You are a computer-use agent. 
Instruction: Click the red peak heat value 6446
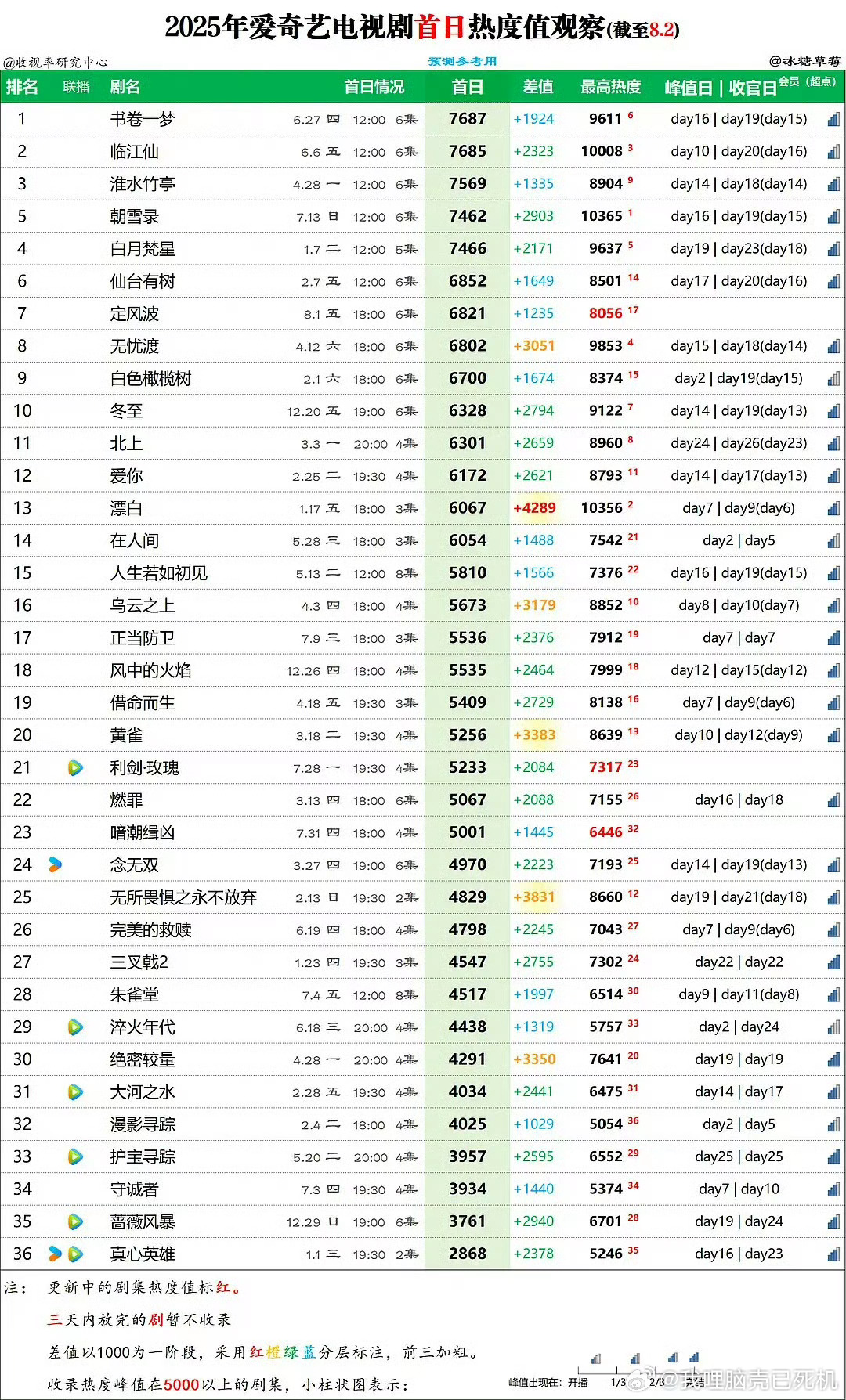(x=606, y=832)
